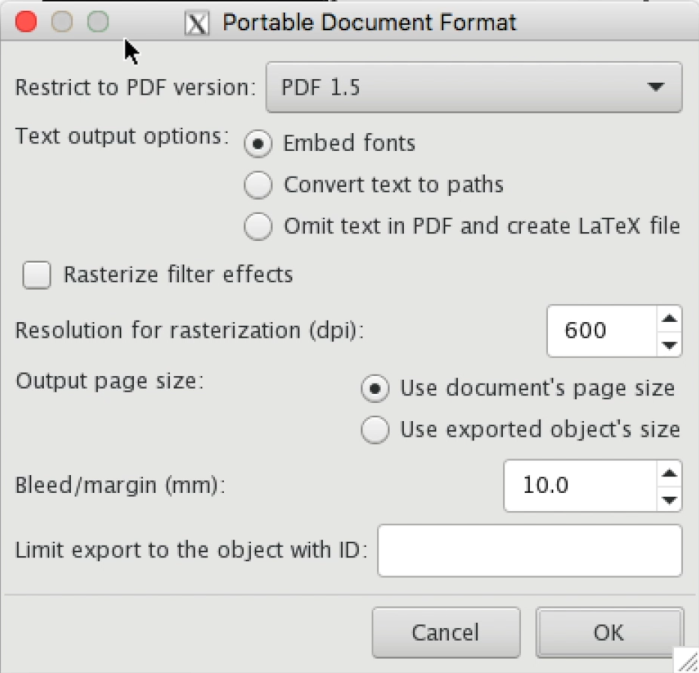Image resolution: width=699 pixels, height=673 pixels.
Task: Open the Restrict to PDF version dropdown
Action: (474, 88)
